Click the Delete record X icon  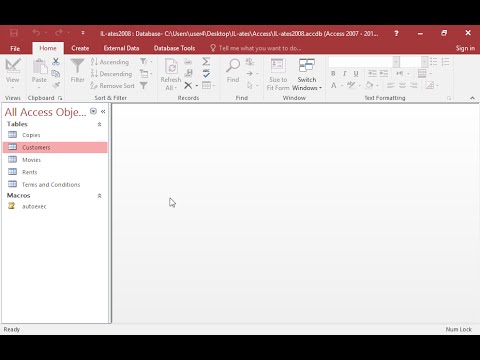(188, 86)
